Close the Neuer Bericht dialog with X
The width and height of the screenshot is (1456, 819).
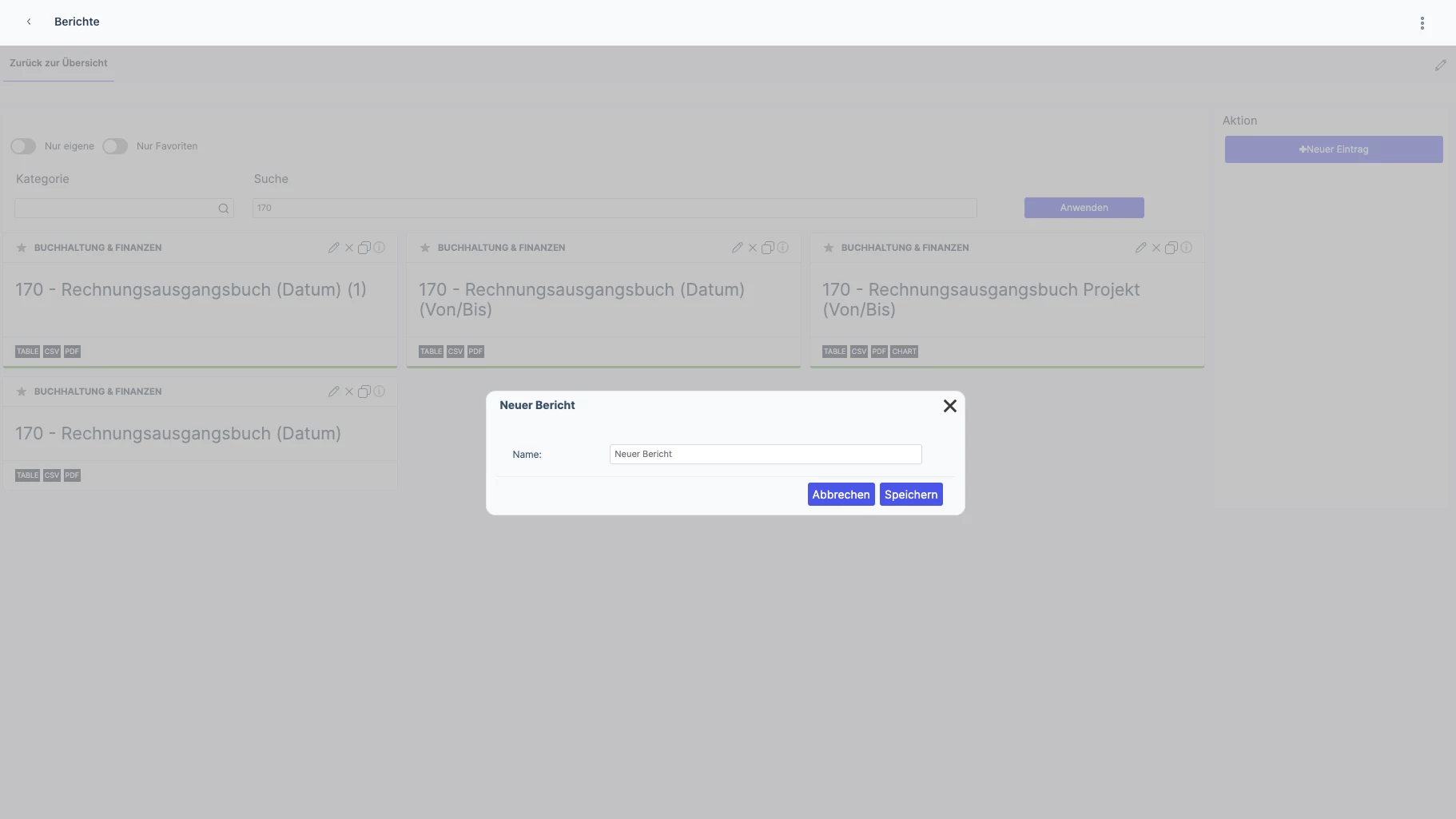(x=949, y=406)
